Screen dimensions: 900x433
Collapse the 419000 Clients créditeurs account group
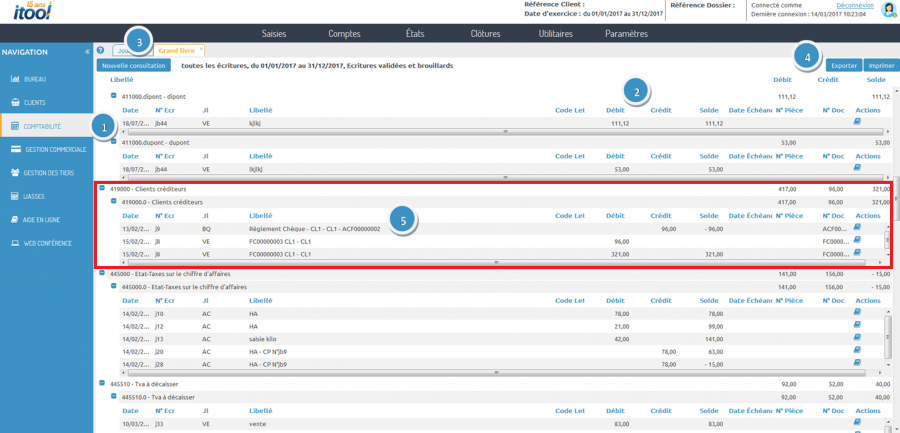click(102, 188)
